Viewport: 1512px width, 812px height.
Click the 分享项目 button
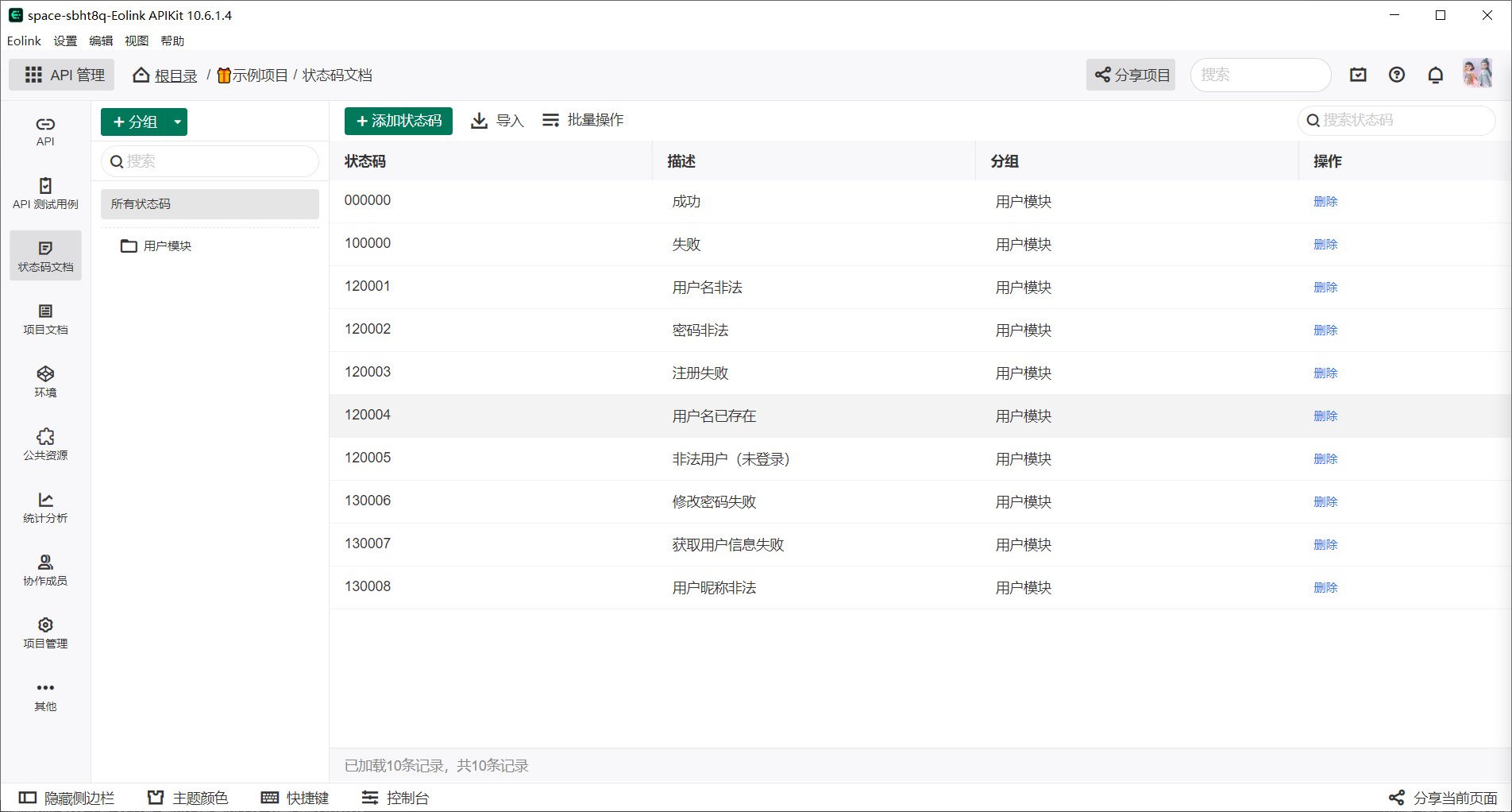(x=1131, y=75)
